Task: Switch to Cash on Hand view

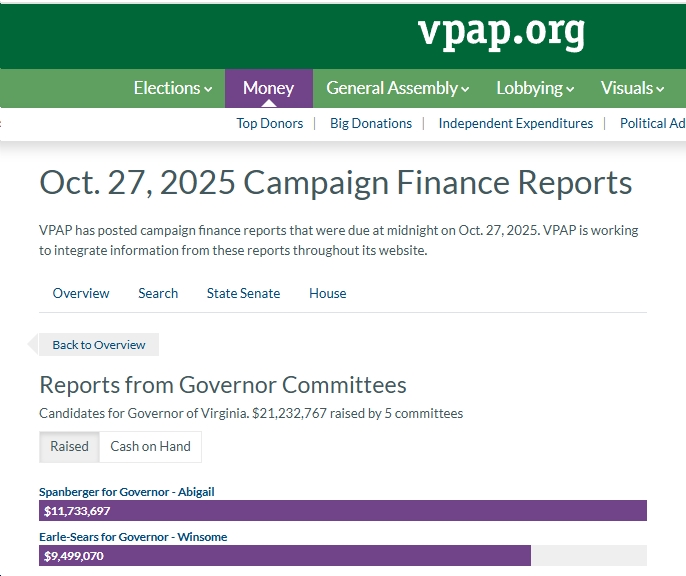Action: click(x=150, y=446)
